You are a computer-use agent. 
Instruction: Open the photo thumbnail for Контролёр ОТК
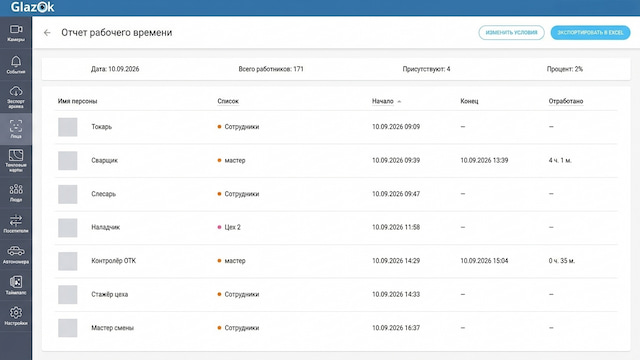click(68, 261)
